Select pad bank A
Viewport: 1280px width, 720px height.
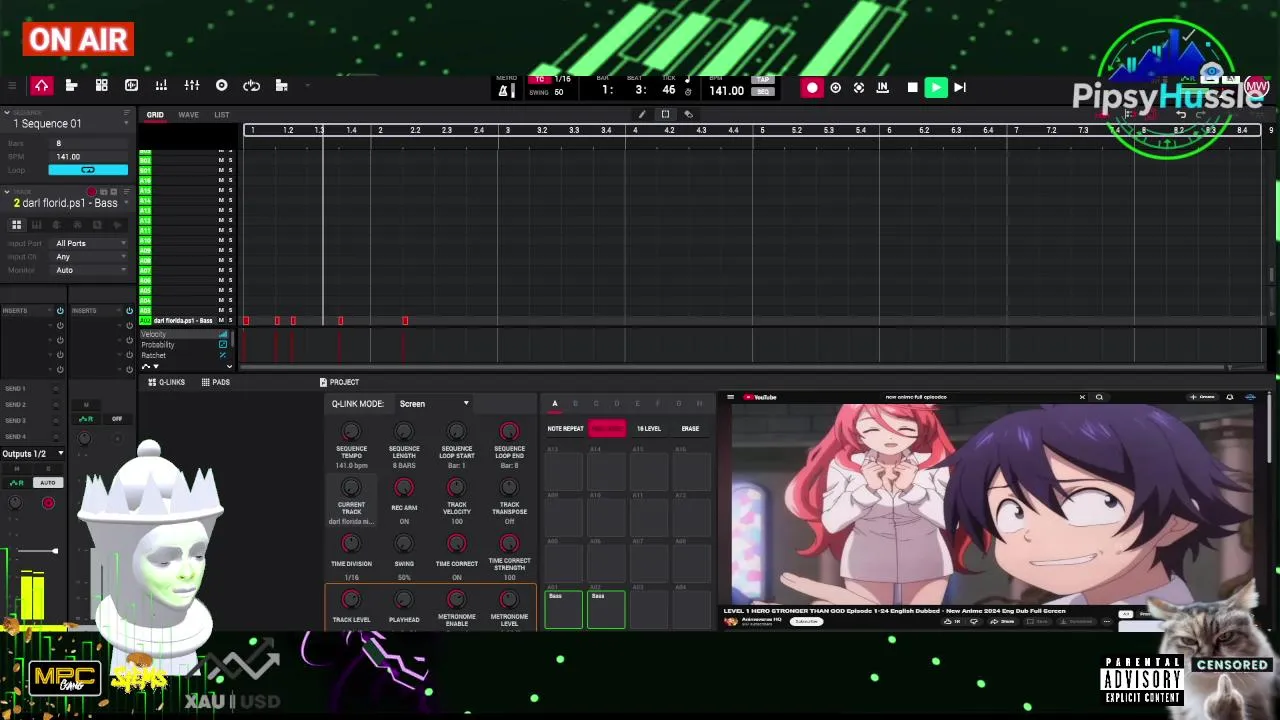[555, 404]
